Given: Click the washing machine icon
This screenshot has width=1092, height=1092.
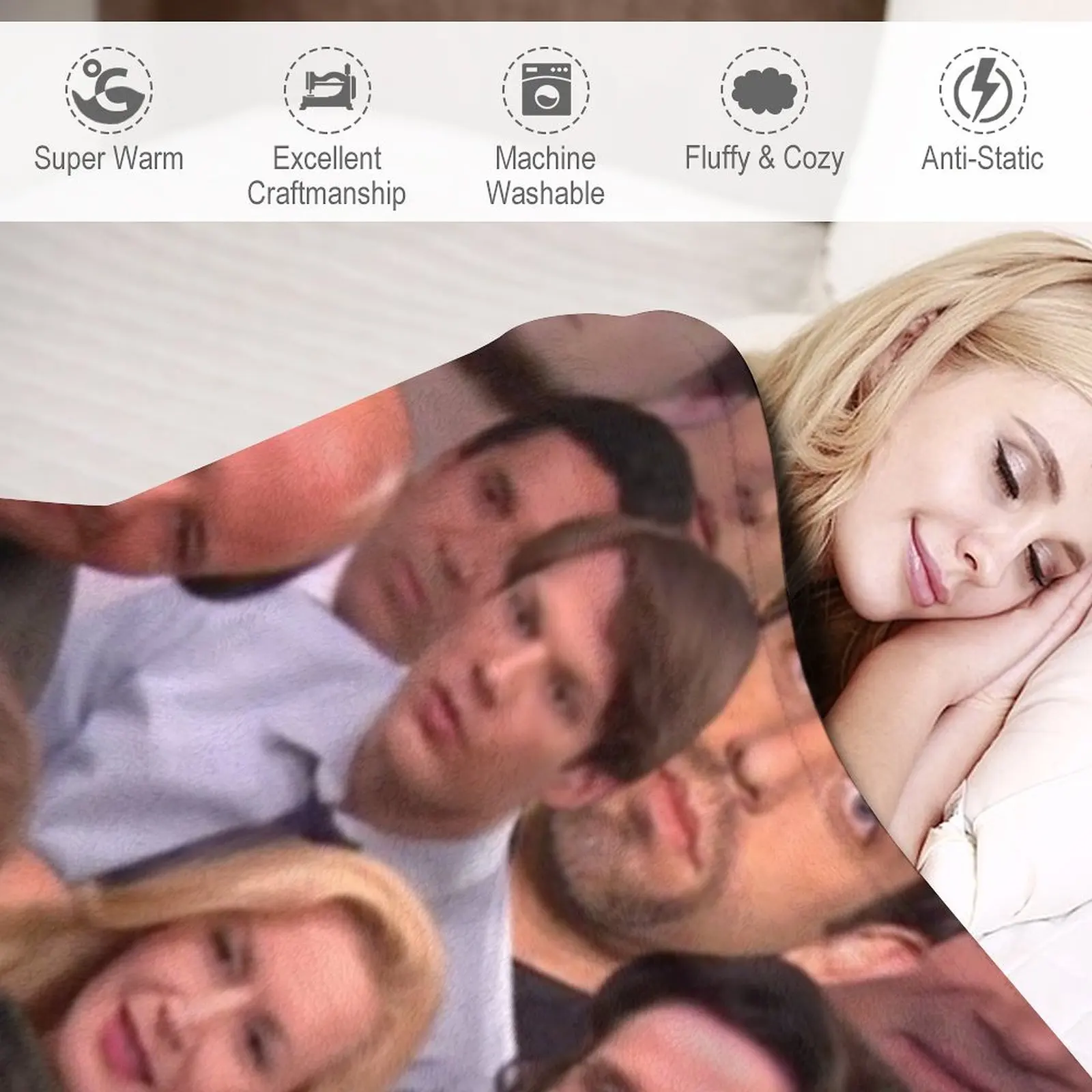Looking at the screenshot, I should point(546,90).
